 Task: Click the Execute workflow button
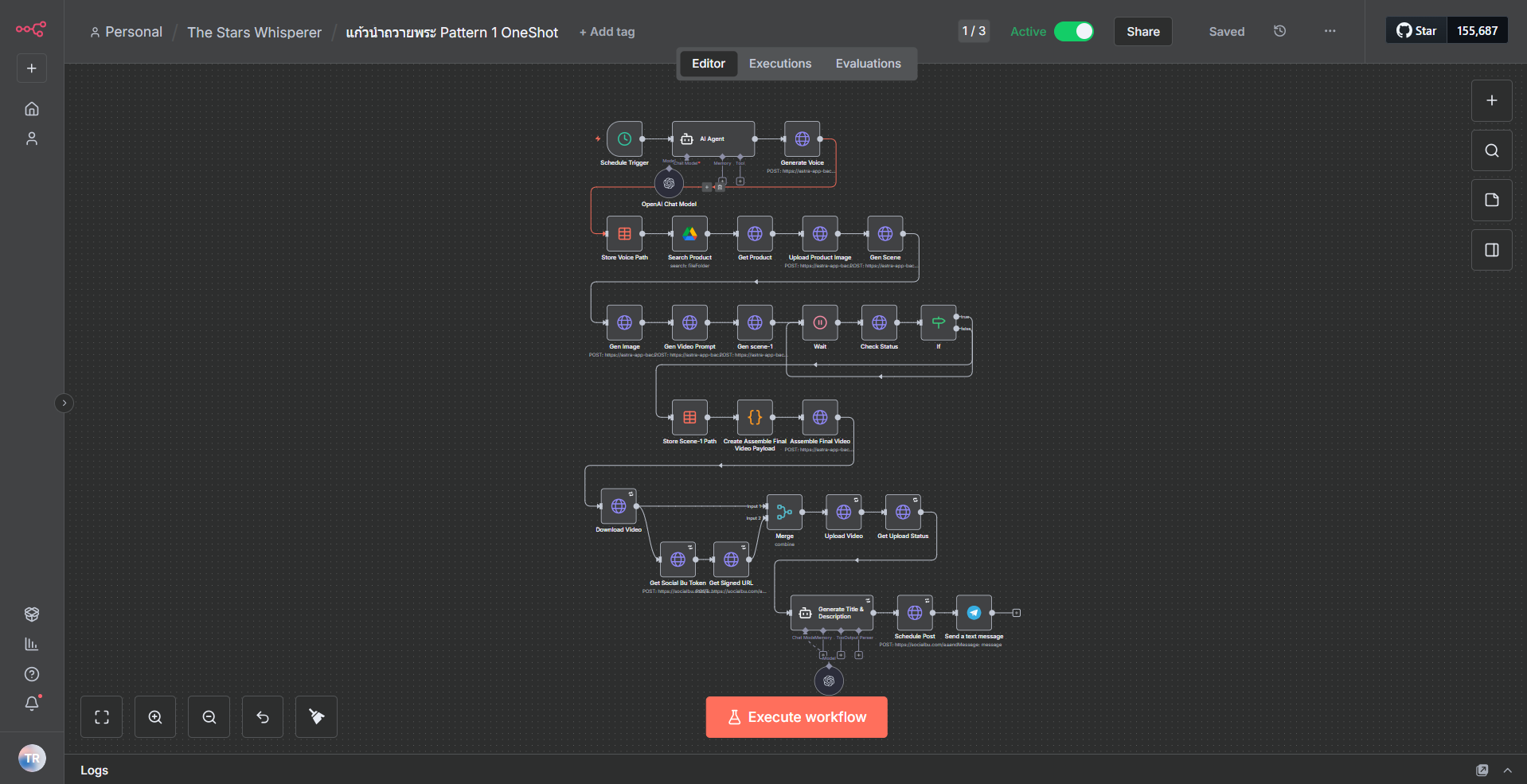(x=796, y=717)
